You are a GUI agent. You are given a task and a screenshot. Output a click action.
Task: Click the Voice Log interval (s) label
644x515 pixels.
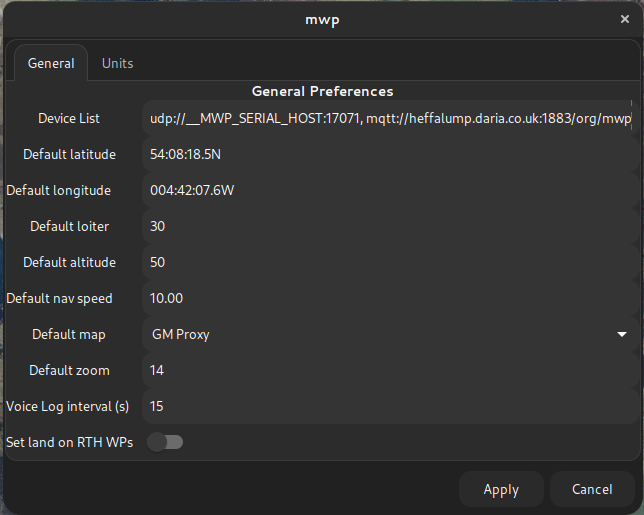coord(67,407)
